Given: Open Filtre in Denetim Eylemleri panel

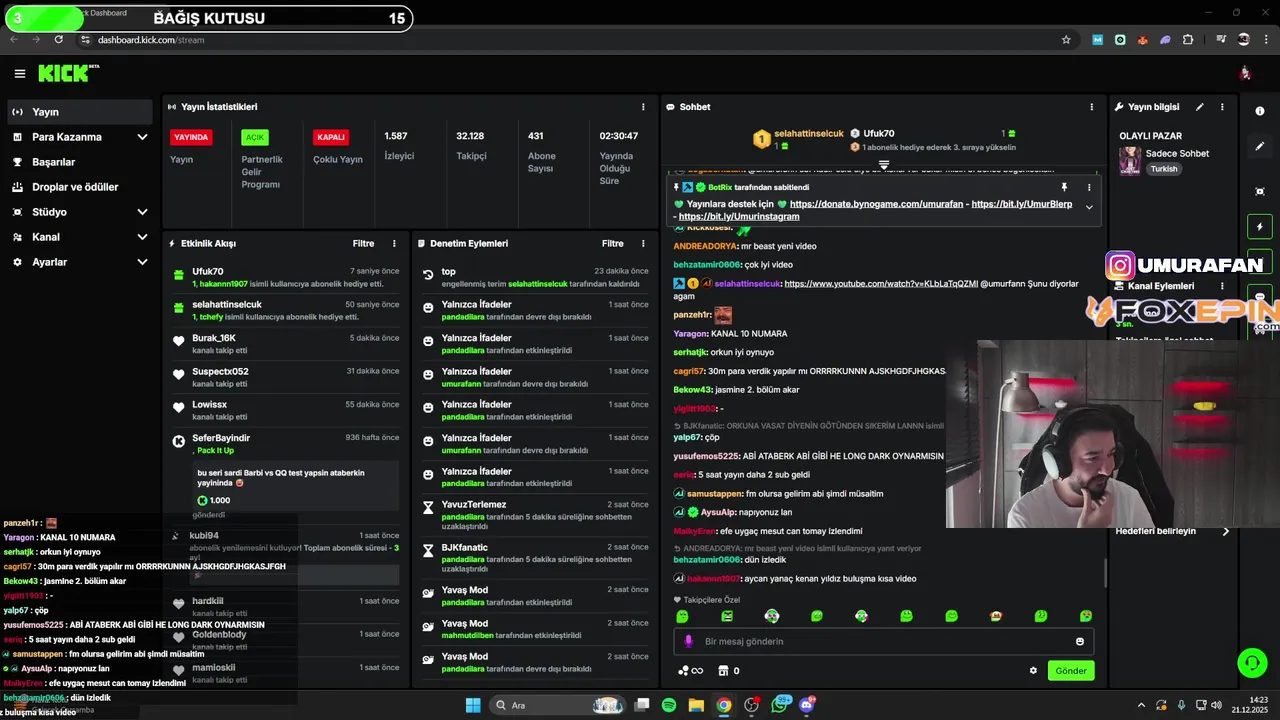Looking at the screenshot, I should point(612,244).
